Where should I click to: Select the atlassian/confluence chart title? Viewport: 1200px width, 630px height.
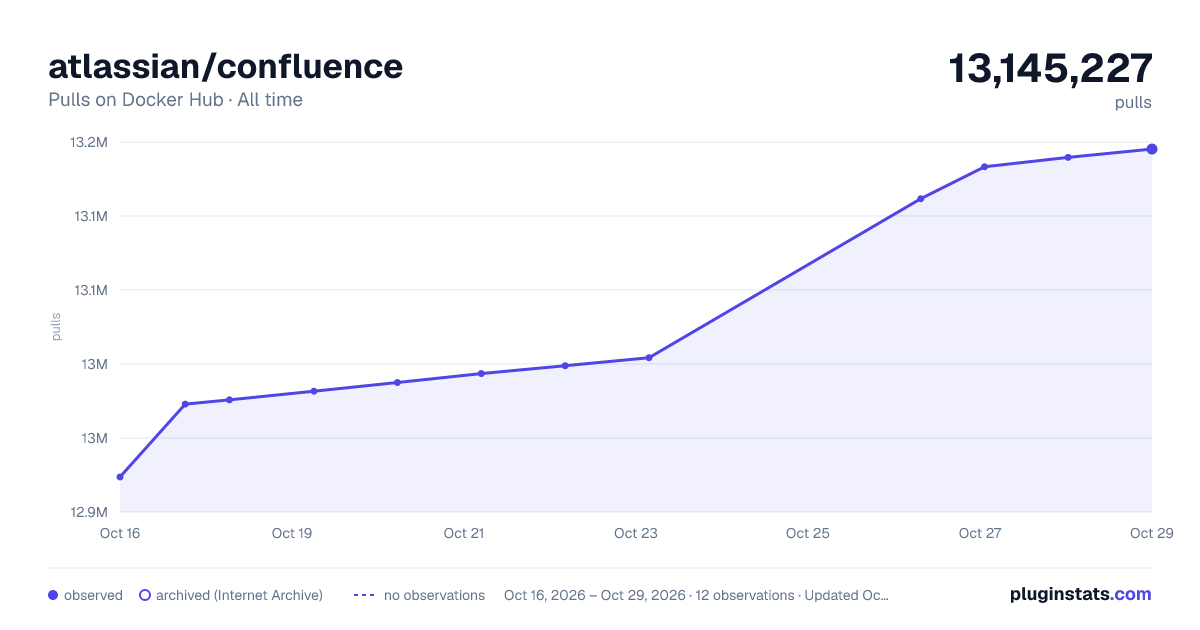coord(225,66)
